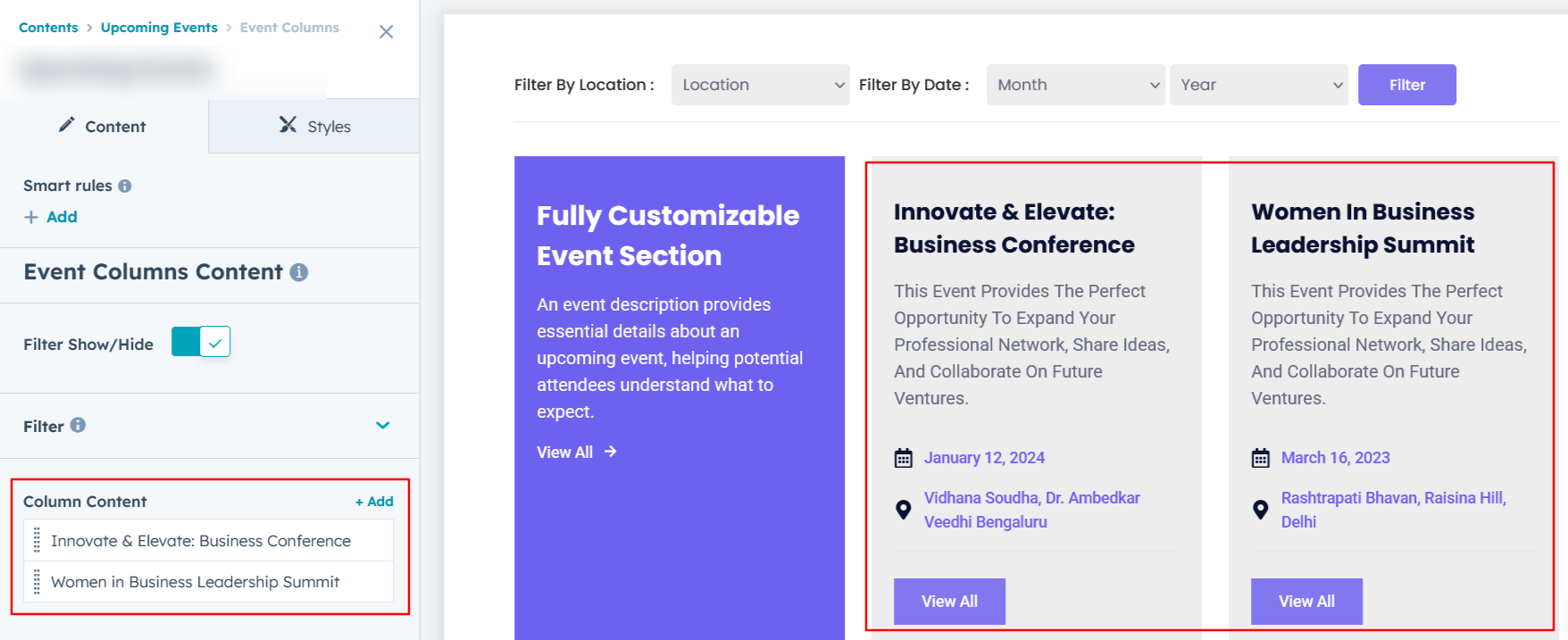Click the info icon beside Event Columns Content
Image resolution: width=1568 pixels, height=640 pixels.
[x=299, y=272]
